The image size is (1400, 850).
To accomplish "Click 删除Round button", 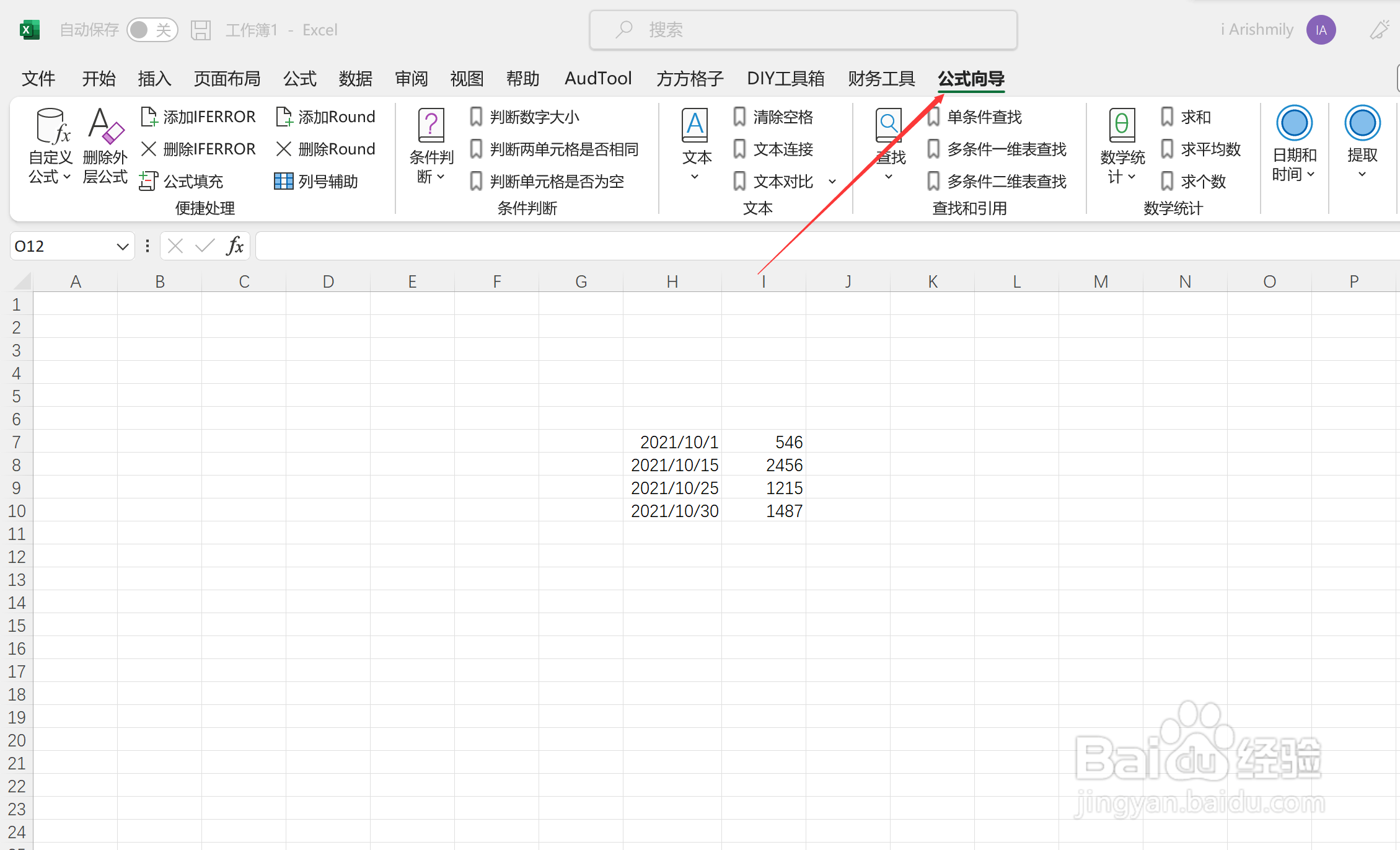I will (325, 149).
